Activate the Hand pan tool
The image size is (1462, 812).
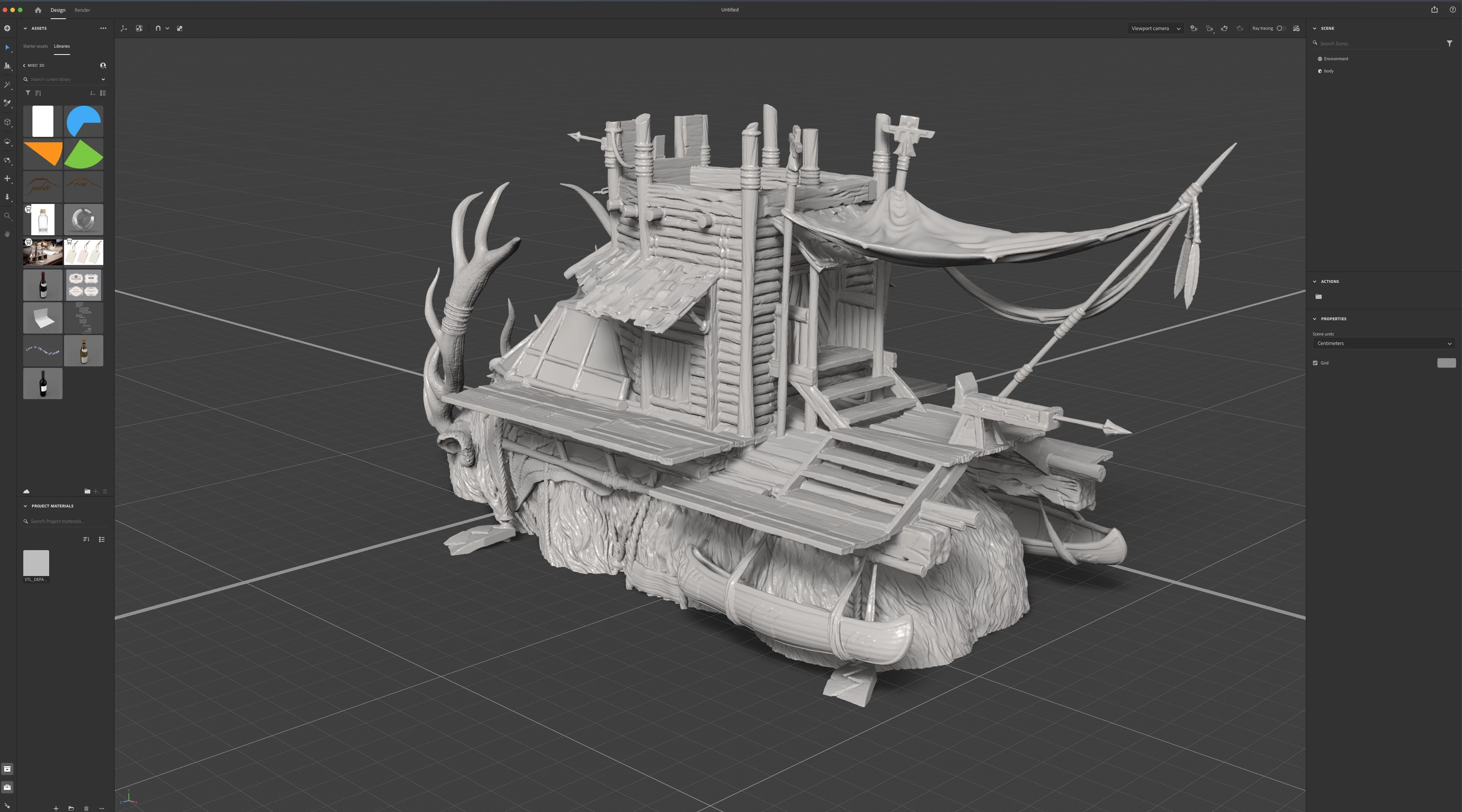point(7,234)
